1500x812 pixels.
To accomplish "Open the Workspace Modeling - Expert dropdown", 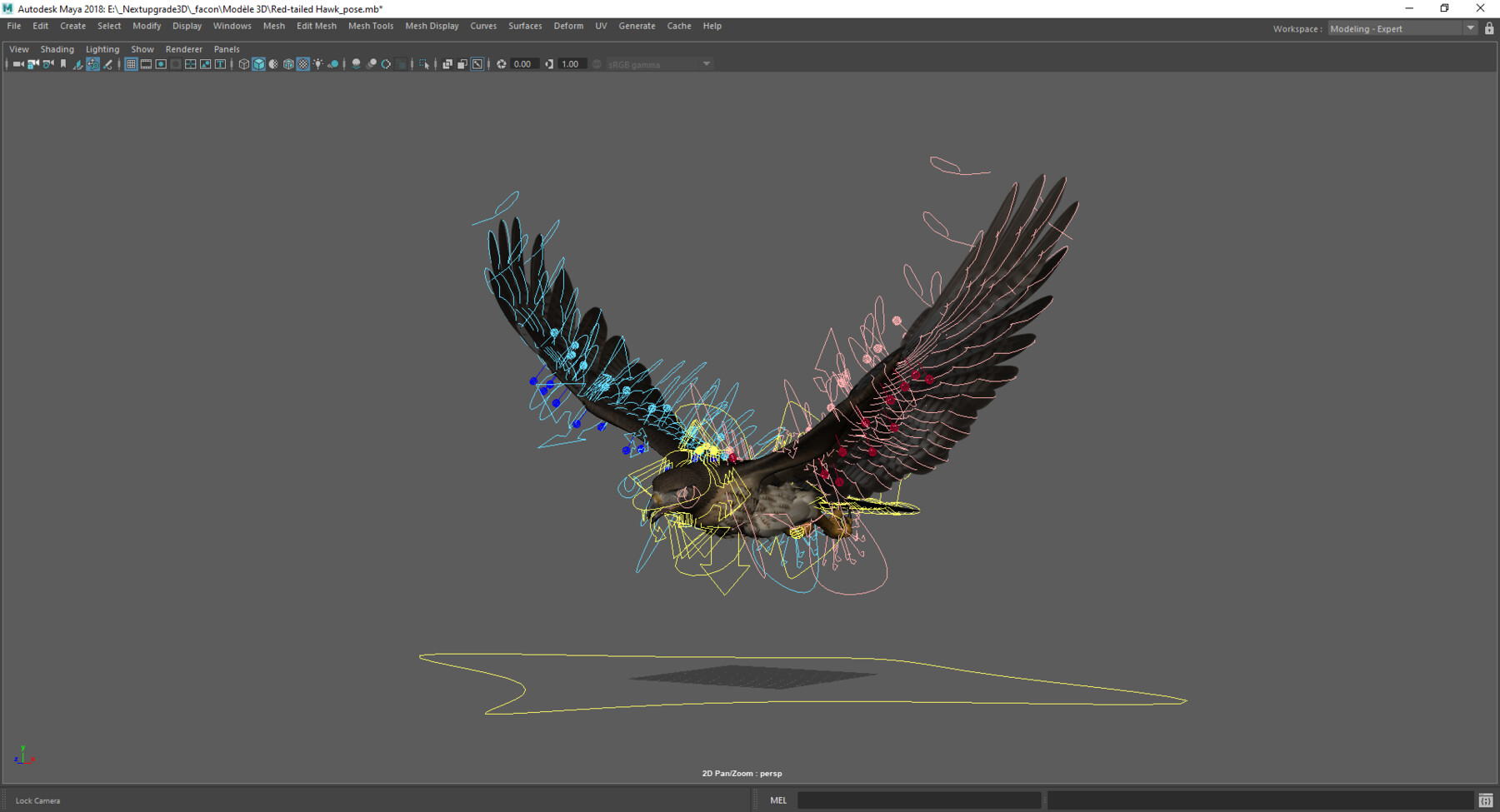I will [x=1402, y=29].
